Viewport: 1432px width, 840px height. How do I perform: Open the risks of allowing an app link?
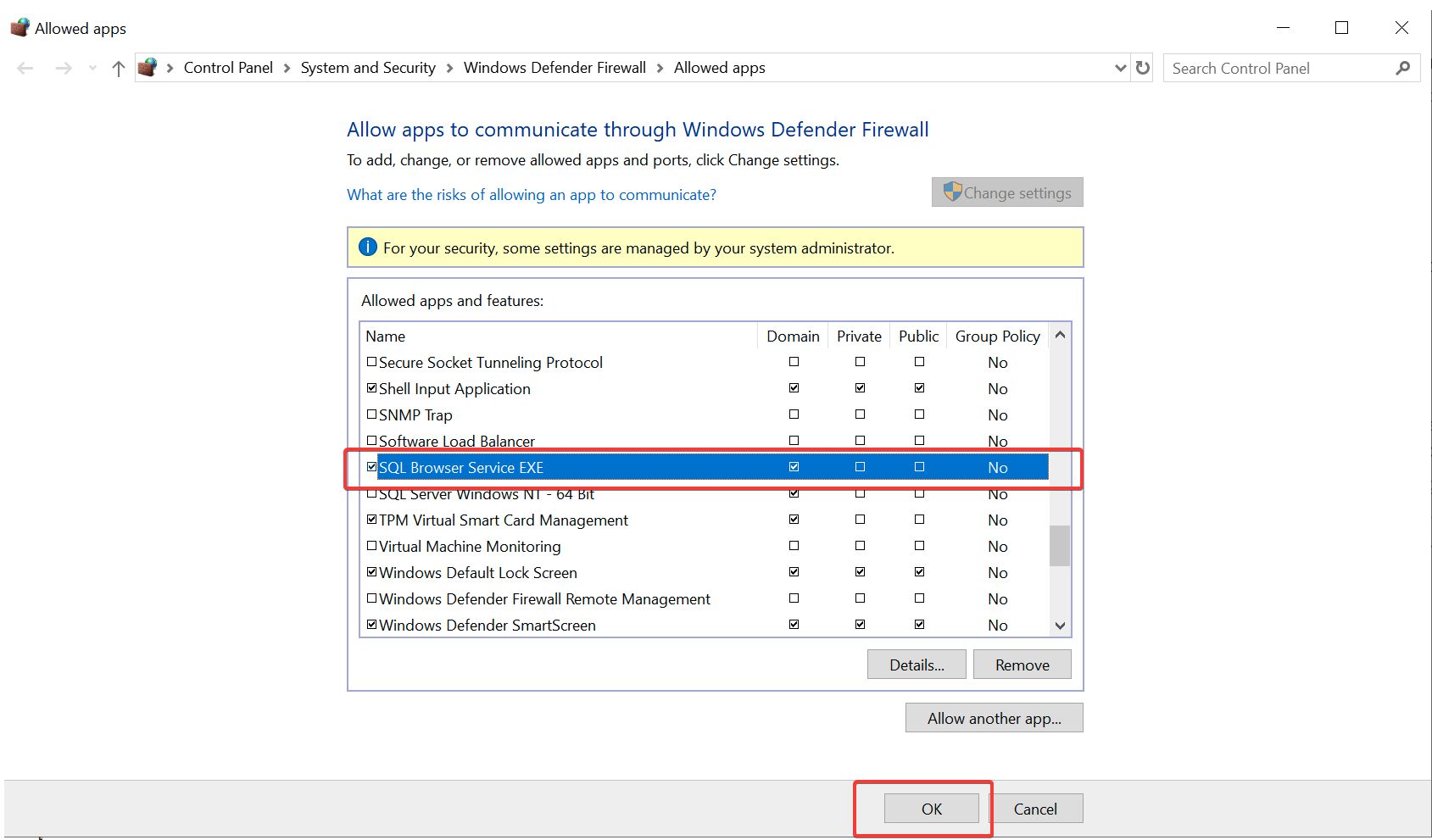(532, 195)
